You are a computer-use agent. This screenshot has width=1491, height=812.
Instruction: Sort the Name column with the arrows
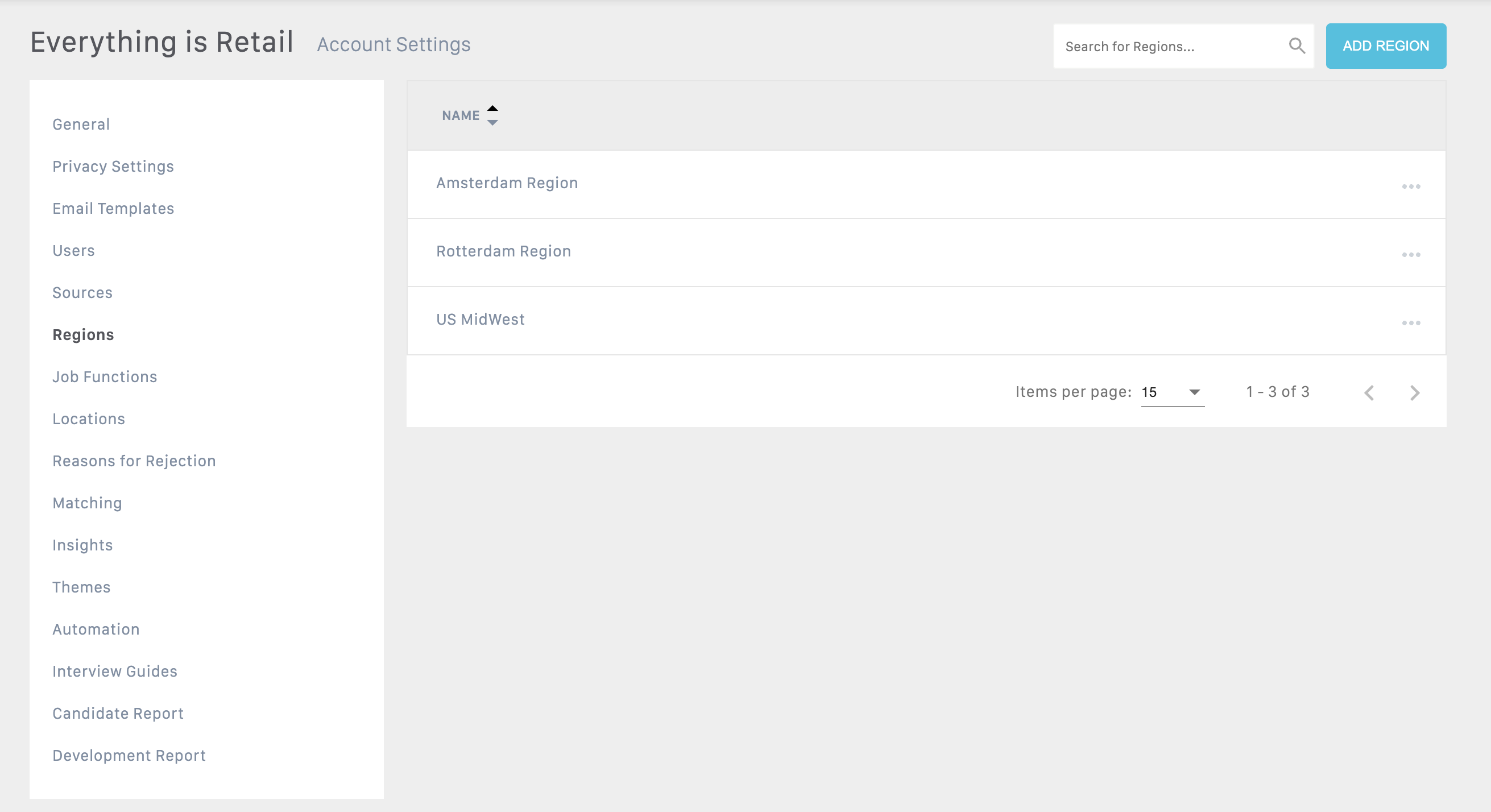point(492,115)
